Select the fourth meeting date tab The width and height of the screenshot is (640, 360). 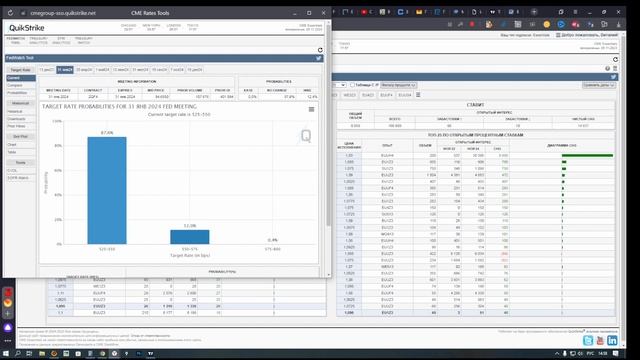point(102,70)
